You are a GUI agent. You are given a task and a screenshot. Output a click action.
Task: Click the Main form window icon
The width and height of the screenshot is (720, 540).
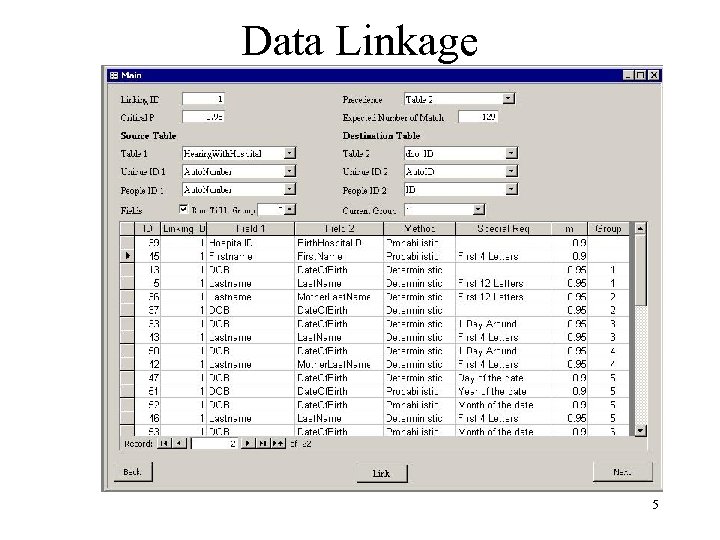pyautogui.click(x=114, y=75)
